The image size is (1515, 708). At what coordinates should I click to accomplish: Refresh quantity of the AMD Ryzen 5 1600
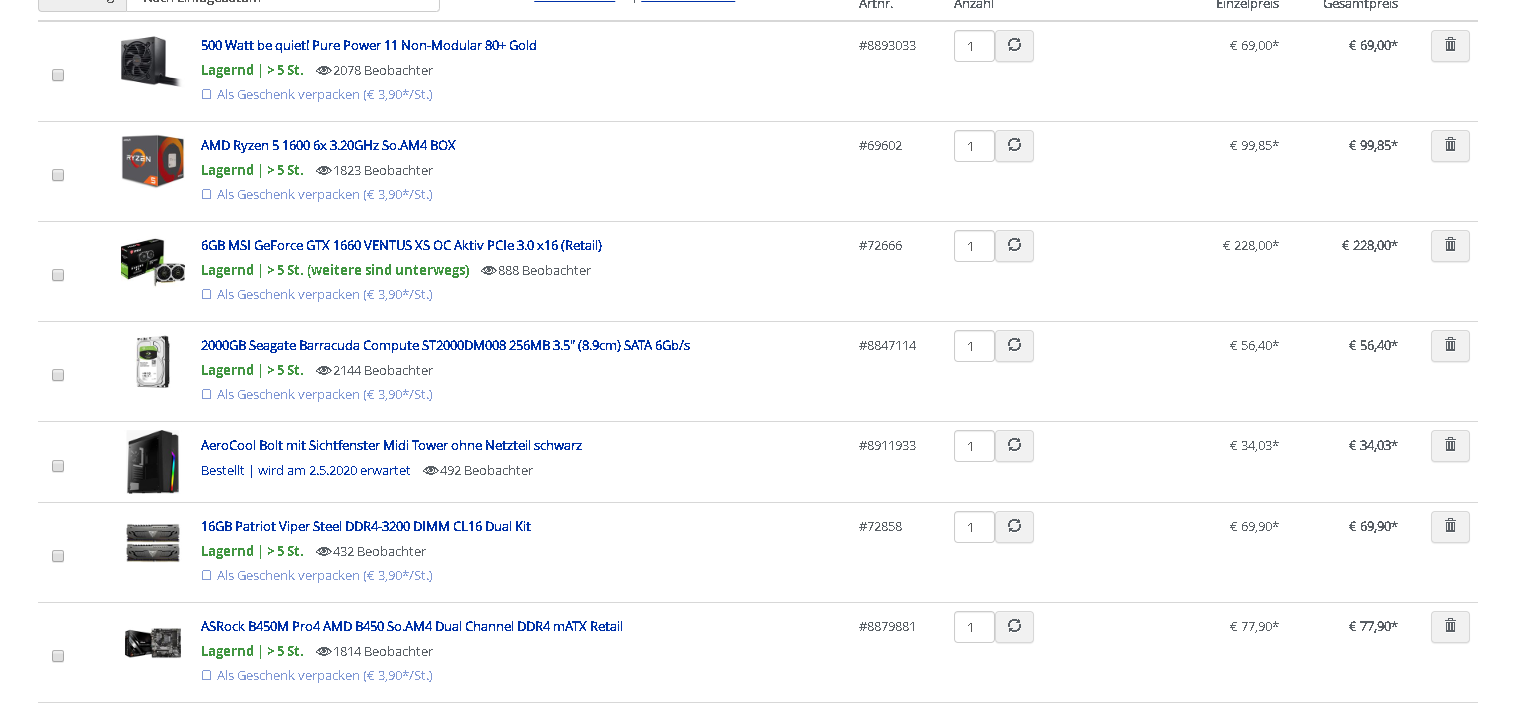tap(1014, 146)
